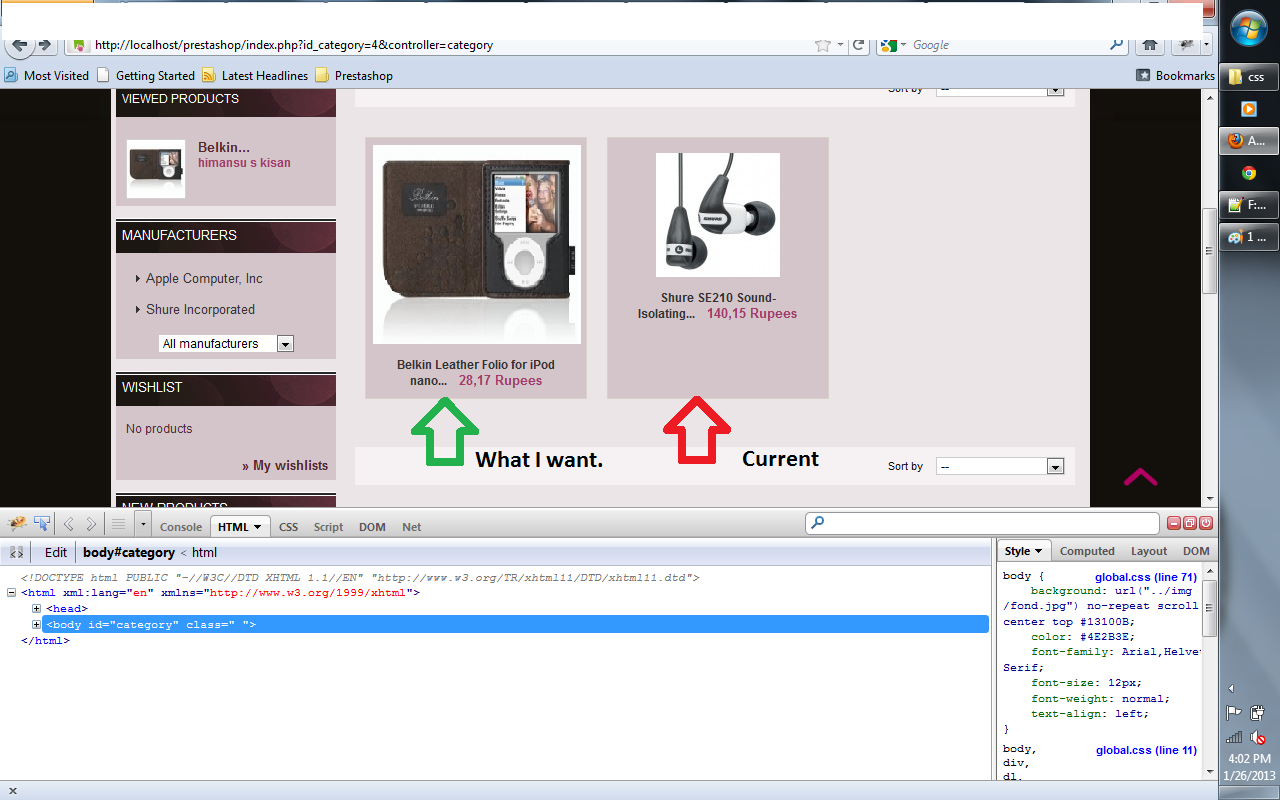Focus the Firebug search field
This screenshot has height=800, width=1280.
click(984, 522)
